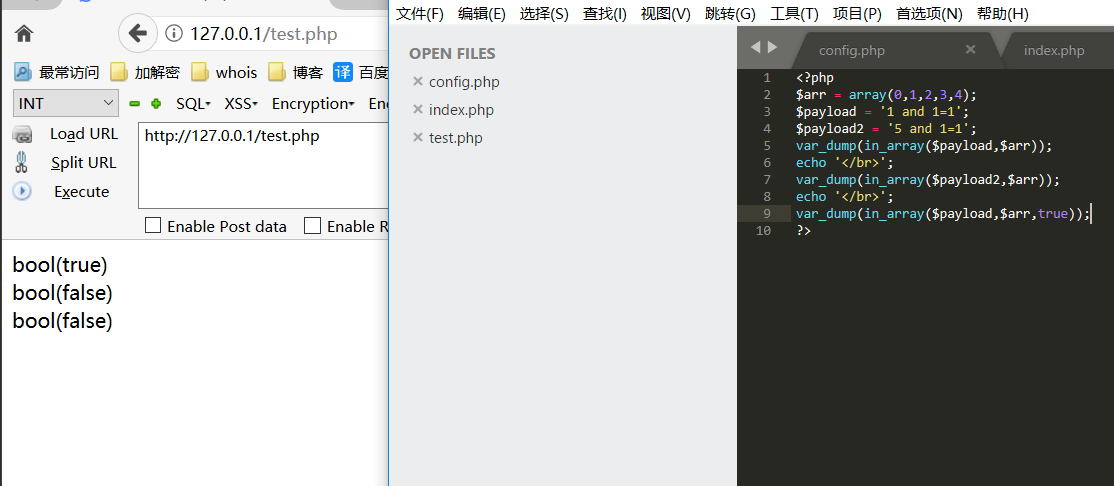The image size is (1114, 486).
Task: Click the Execute button label
Action: [82, 191]
